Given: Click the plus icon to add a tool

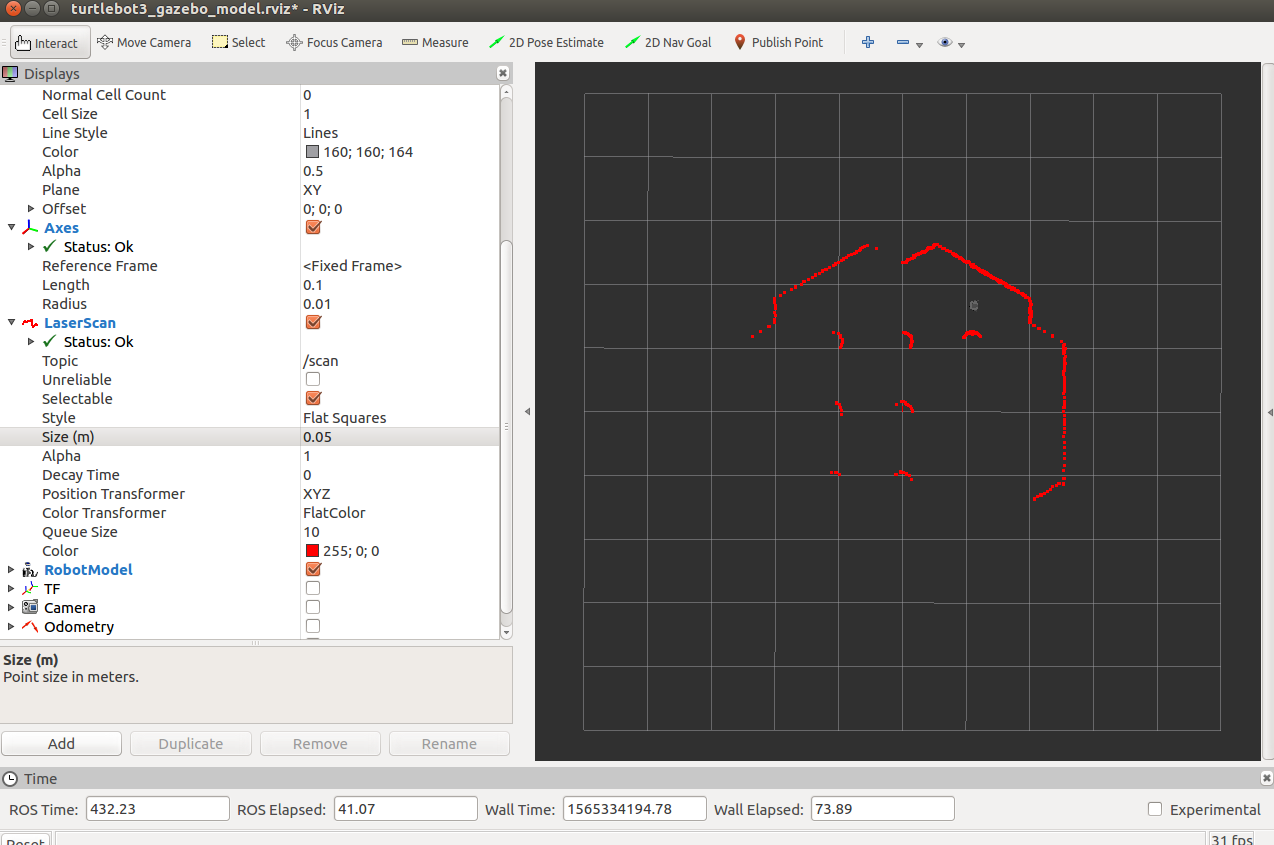Looking at the screenshot, I should coord(867,42).
